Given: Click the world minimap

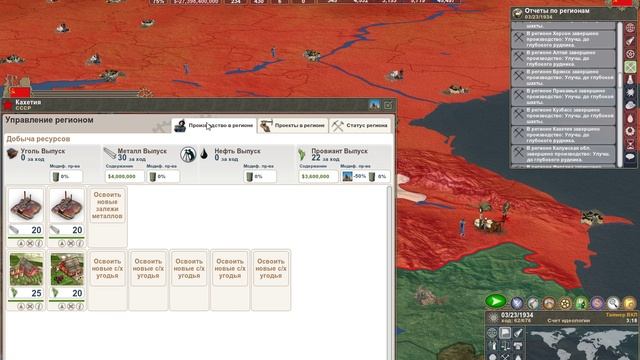Looking at the screenshot, I should (582, 344).
